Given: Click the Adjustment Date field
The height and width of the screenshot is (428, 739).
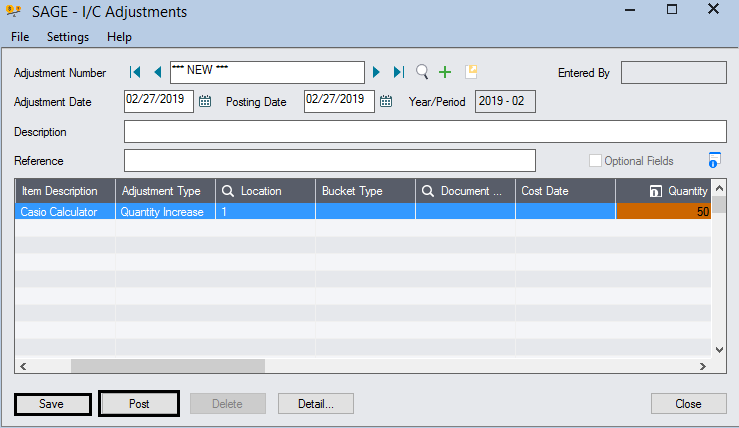Looking at the screenshot, I should [159, 101].
